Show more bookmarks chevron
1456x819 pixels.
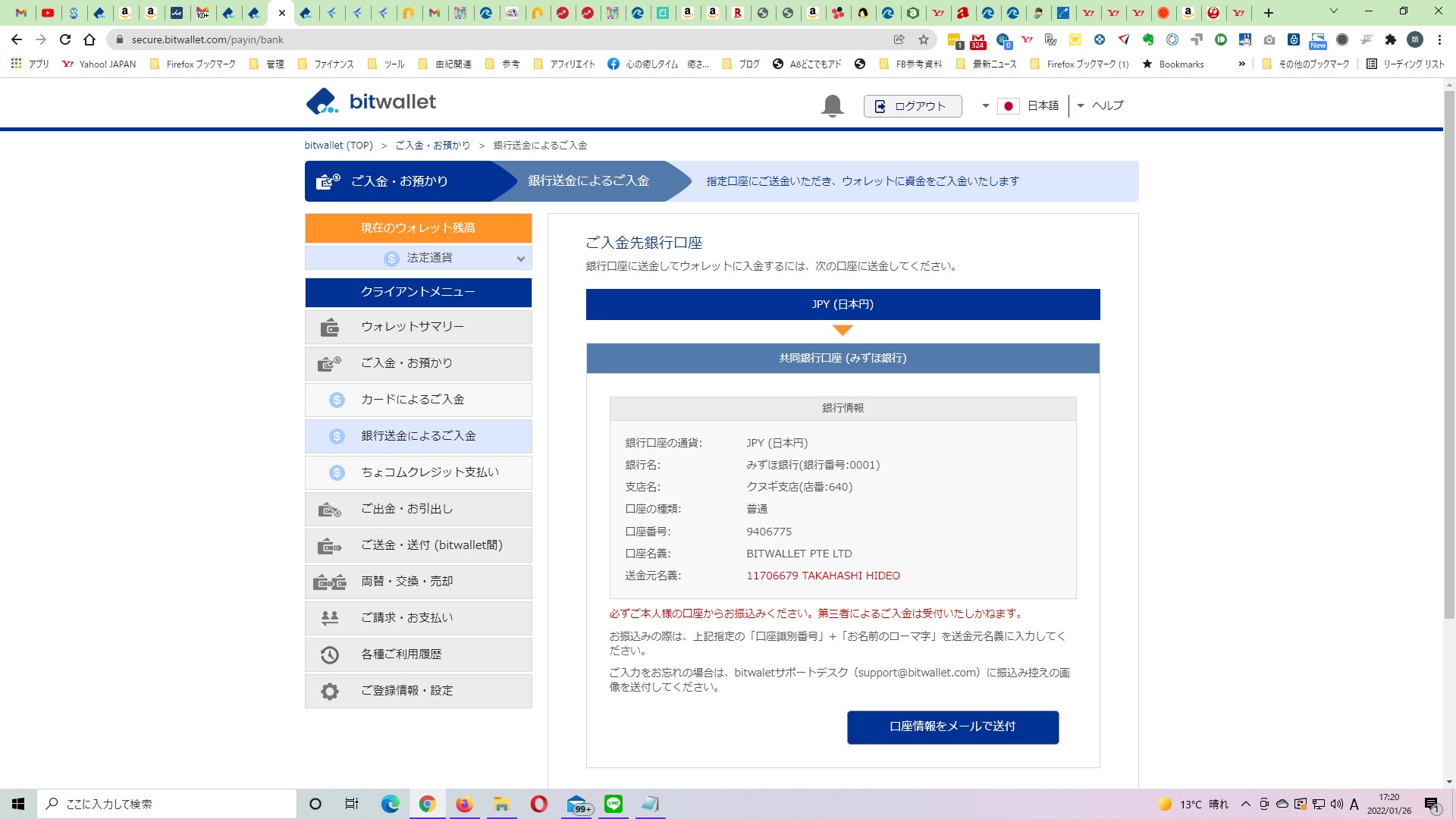[1241, 64]
